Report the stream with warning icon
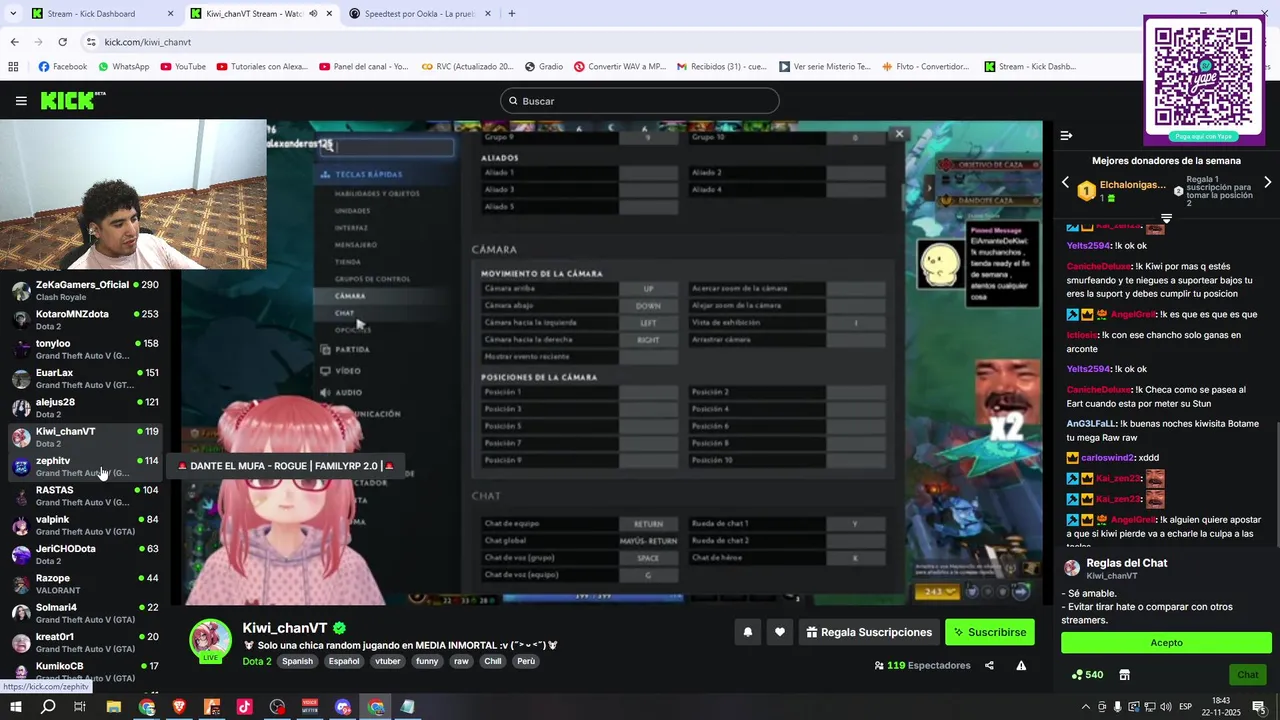 point(1021,665)
